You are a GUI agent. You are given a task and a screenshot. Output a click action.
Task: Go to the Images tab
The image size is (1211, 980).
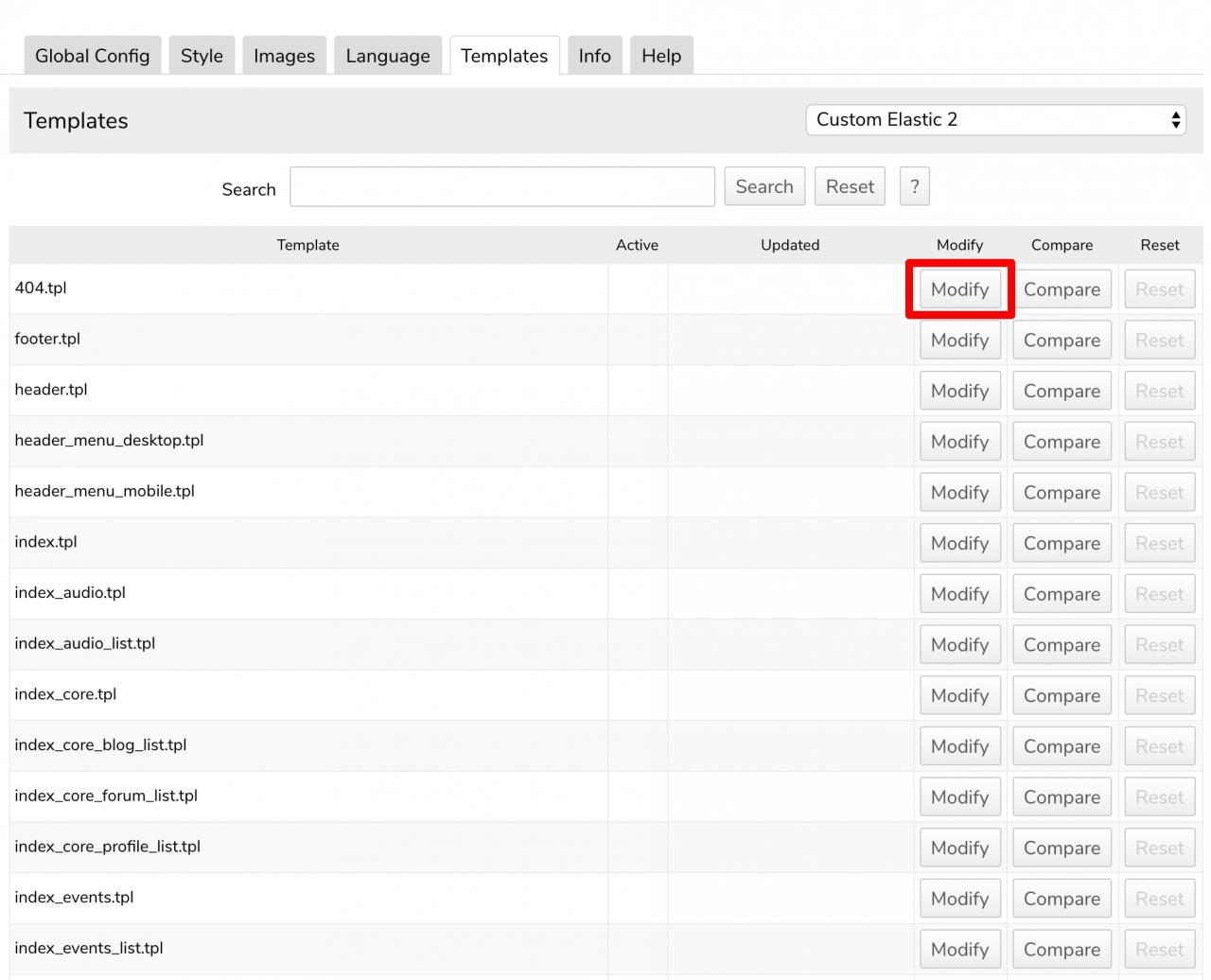click(284, 56)
